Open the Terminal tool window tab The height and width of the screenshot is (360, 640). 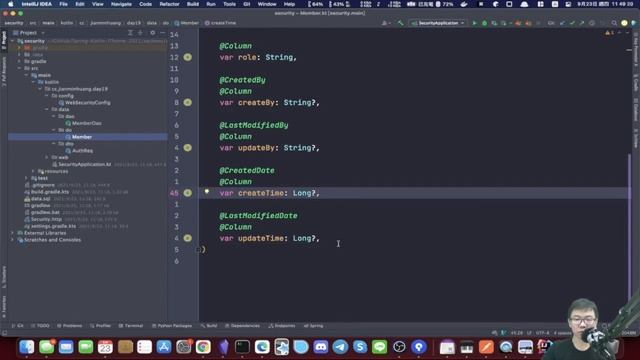pyautogui.click(x=131, y=326)
